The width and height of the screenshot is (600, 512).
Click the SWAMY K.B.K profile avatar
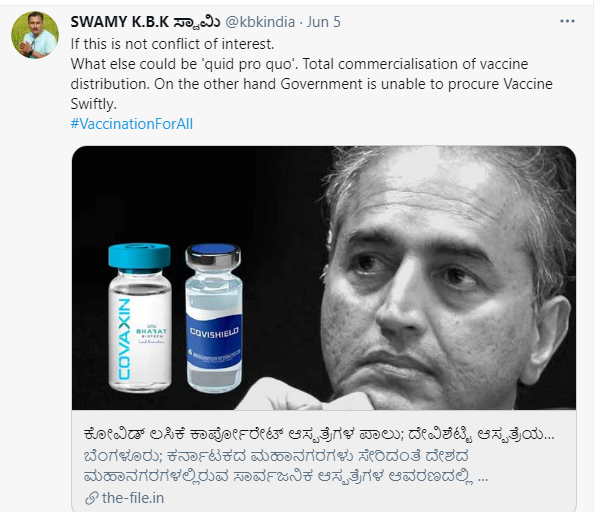[35, 35]
